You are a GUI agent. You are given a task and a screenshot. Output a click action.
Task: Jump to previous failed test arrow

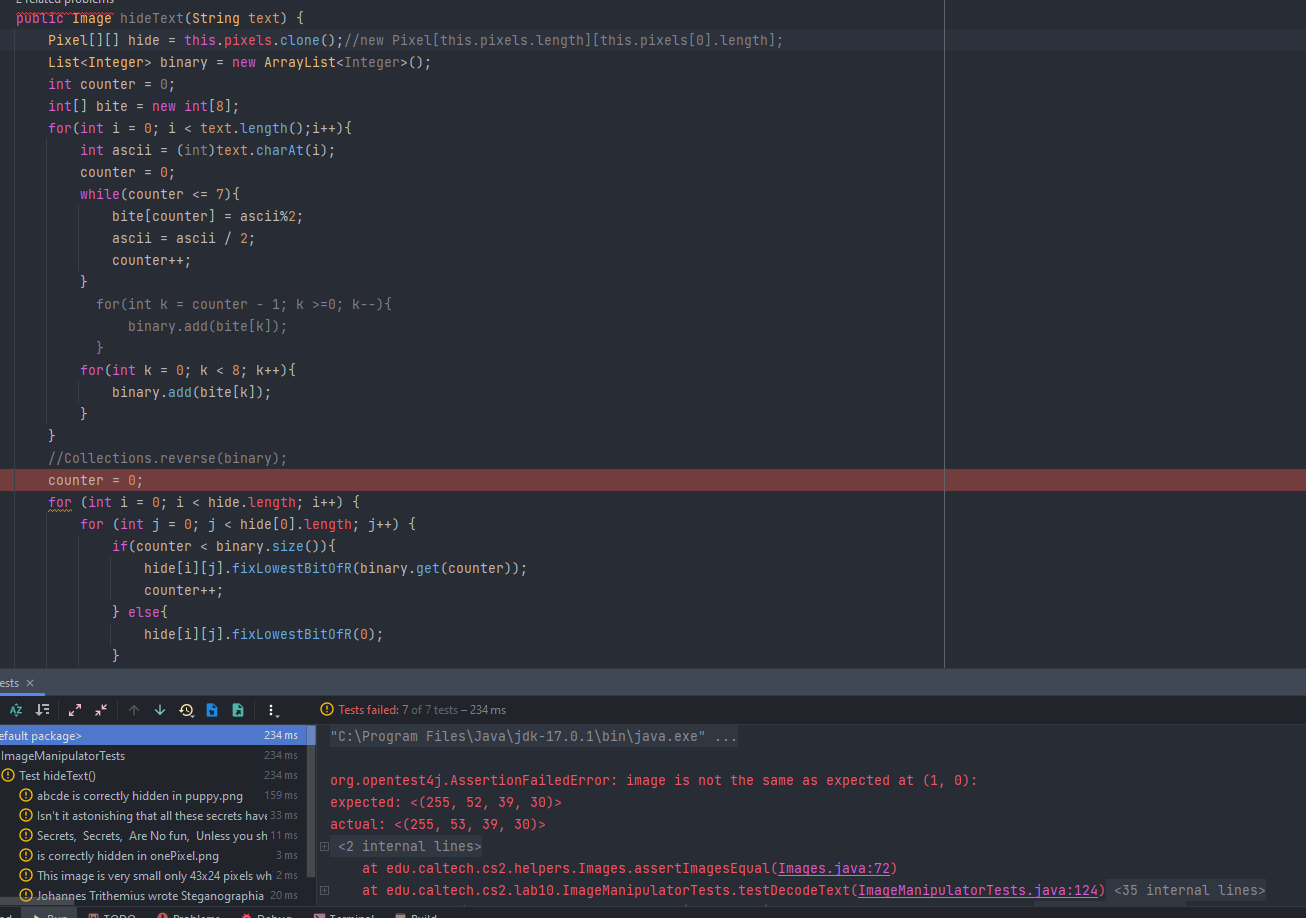click(134, 710)
